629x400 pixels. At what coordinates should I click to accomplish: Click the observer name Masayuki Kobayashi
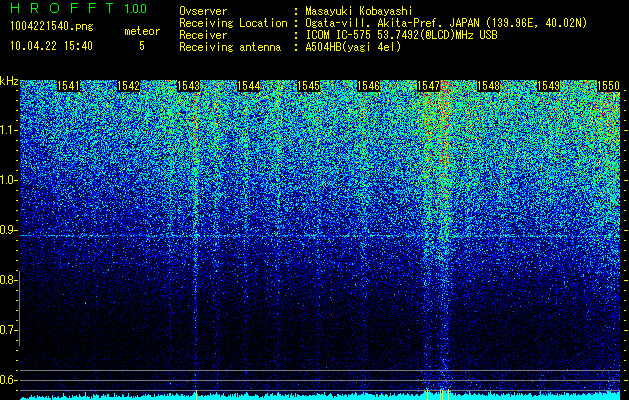click(x=359, y=11)
